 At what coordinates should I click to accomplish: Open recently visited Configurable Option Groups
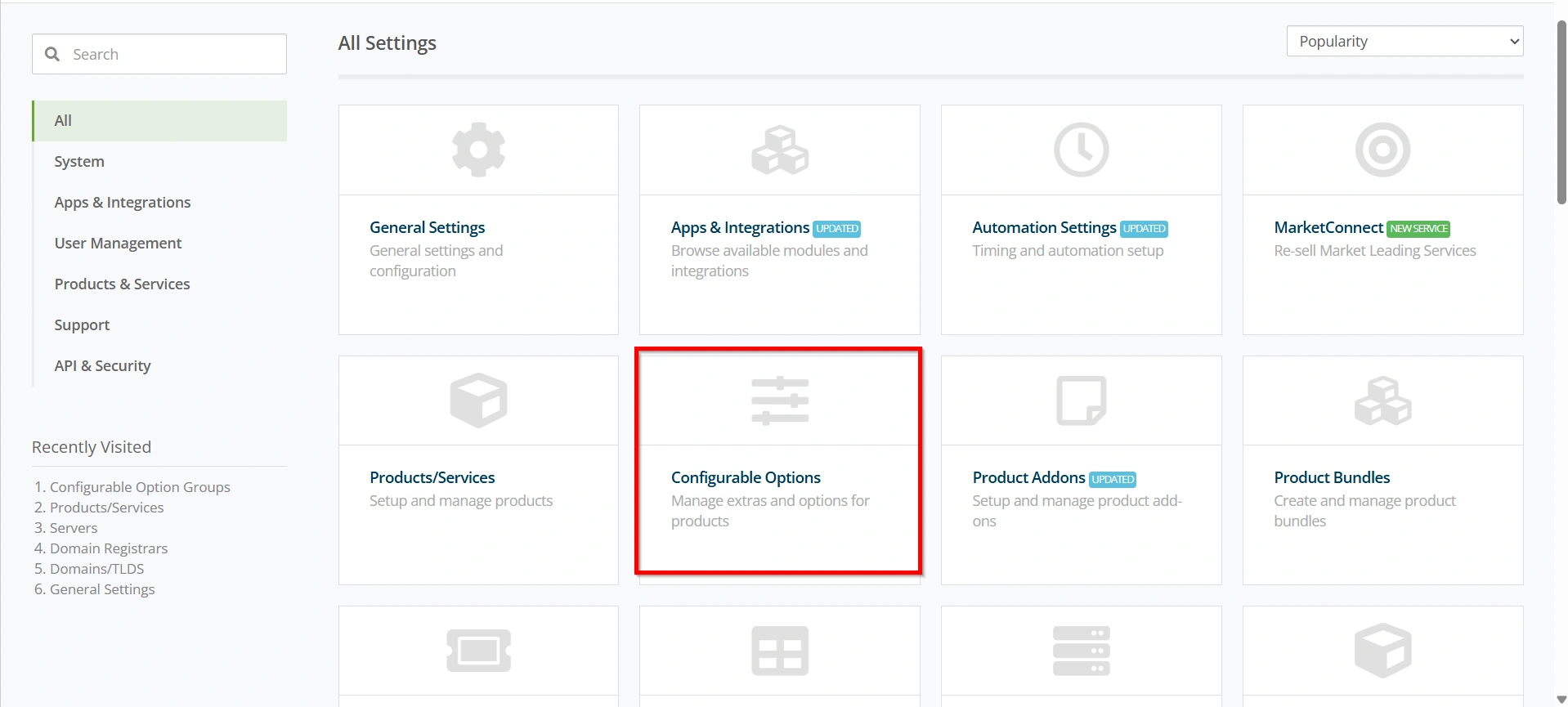click(x=140, y=487)
